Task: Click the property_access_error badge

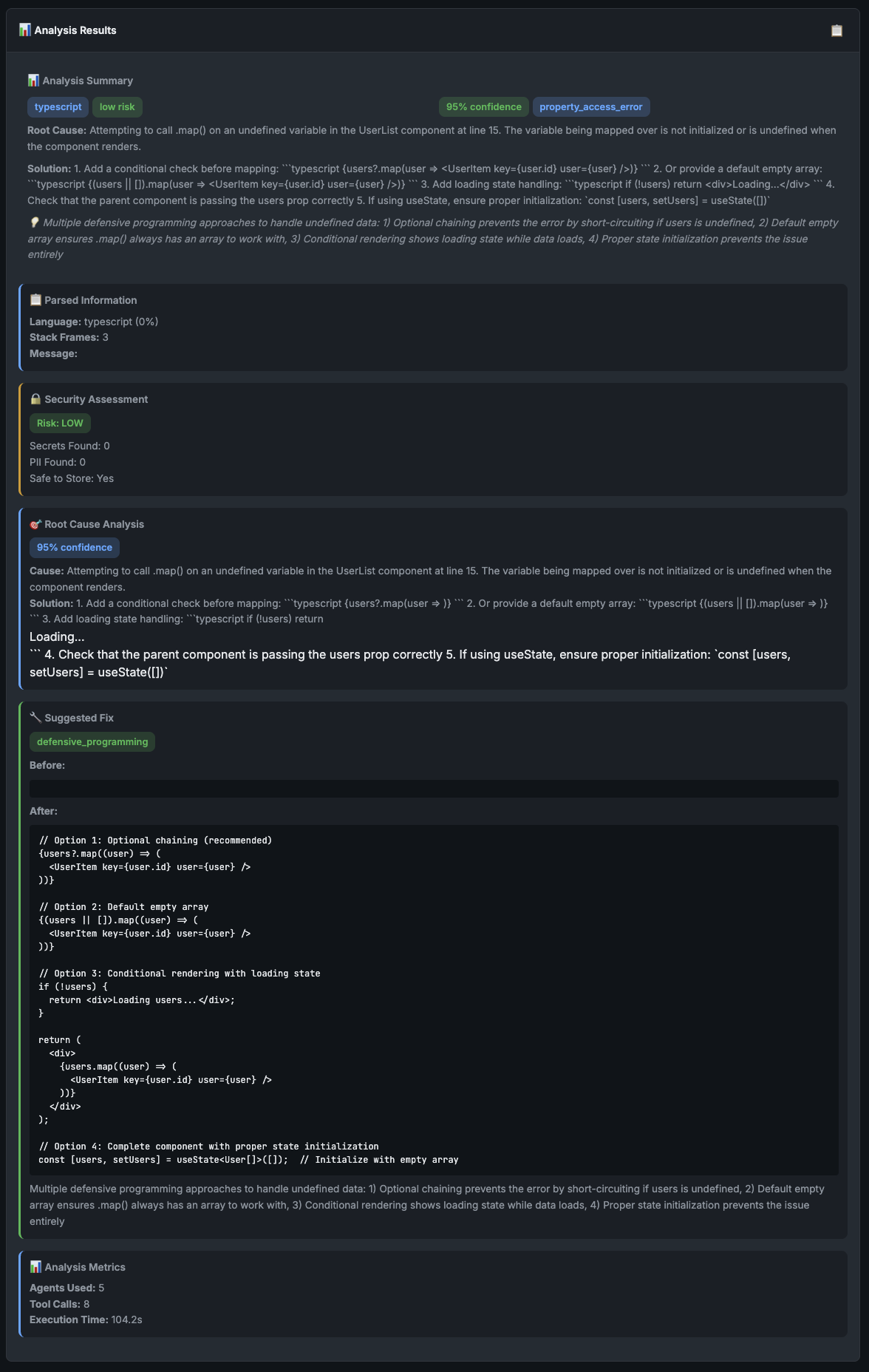Action: point(591,106)
